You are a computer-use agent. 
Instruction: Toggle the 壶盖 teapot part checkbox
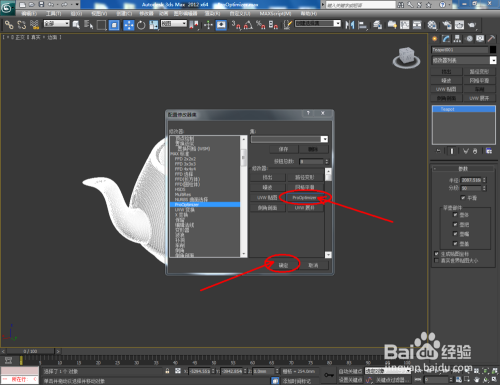point(455,244)
